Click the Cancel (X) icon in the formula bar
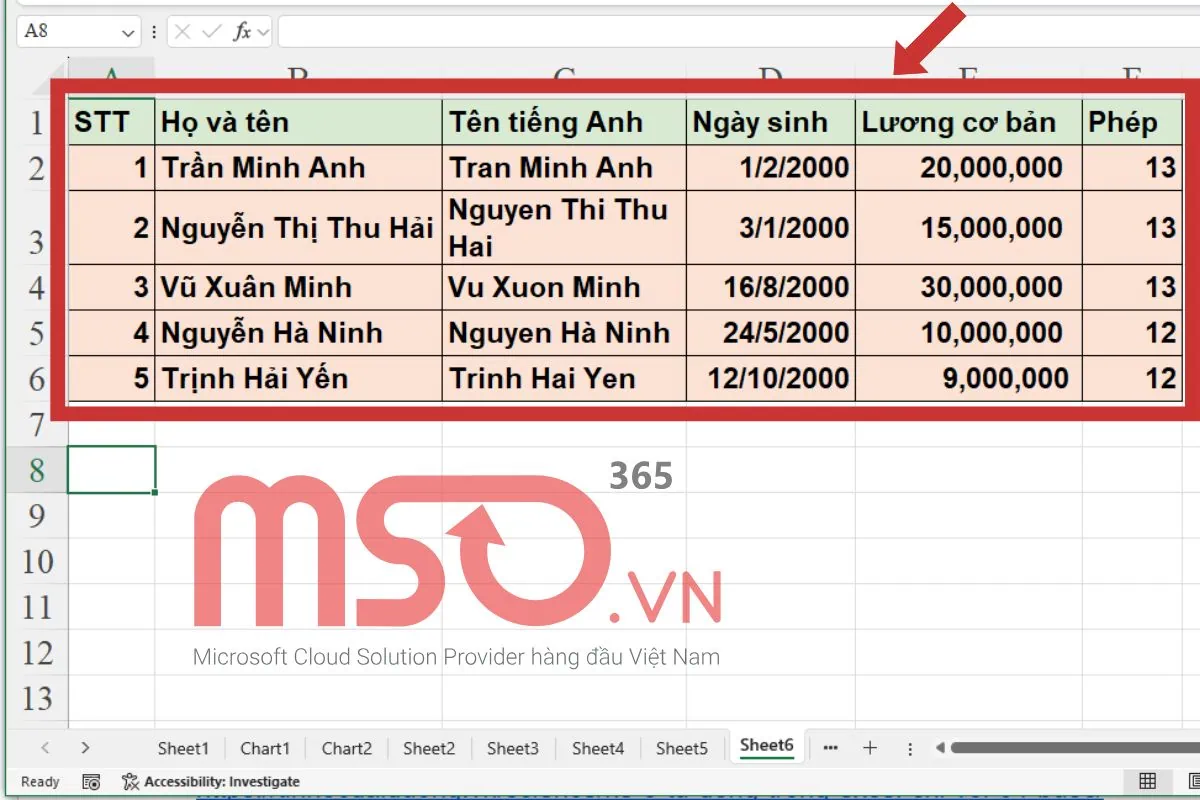 (182, 31)
